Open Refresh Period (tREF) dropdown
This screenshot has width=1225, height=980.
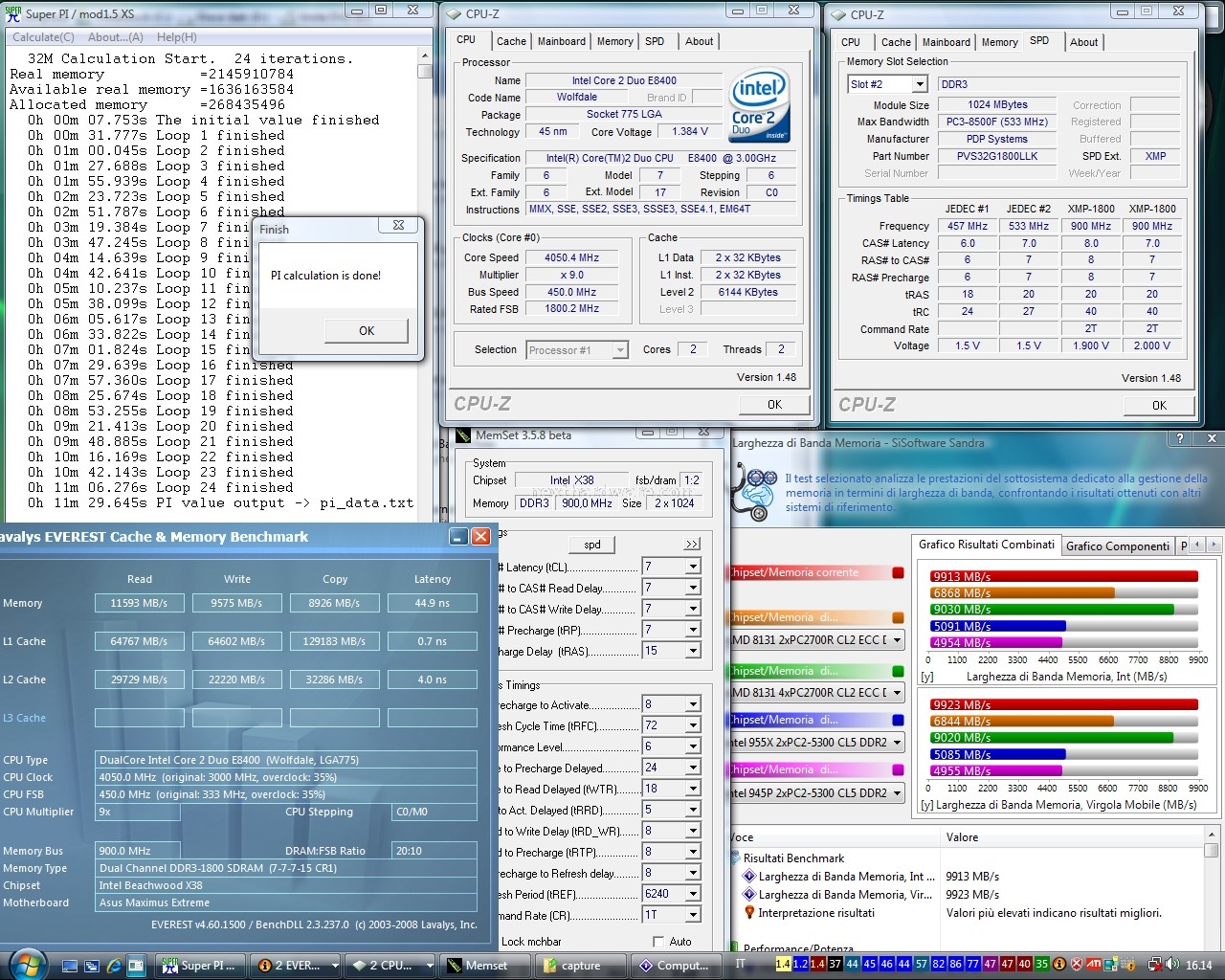pos(693,894)
